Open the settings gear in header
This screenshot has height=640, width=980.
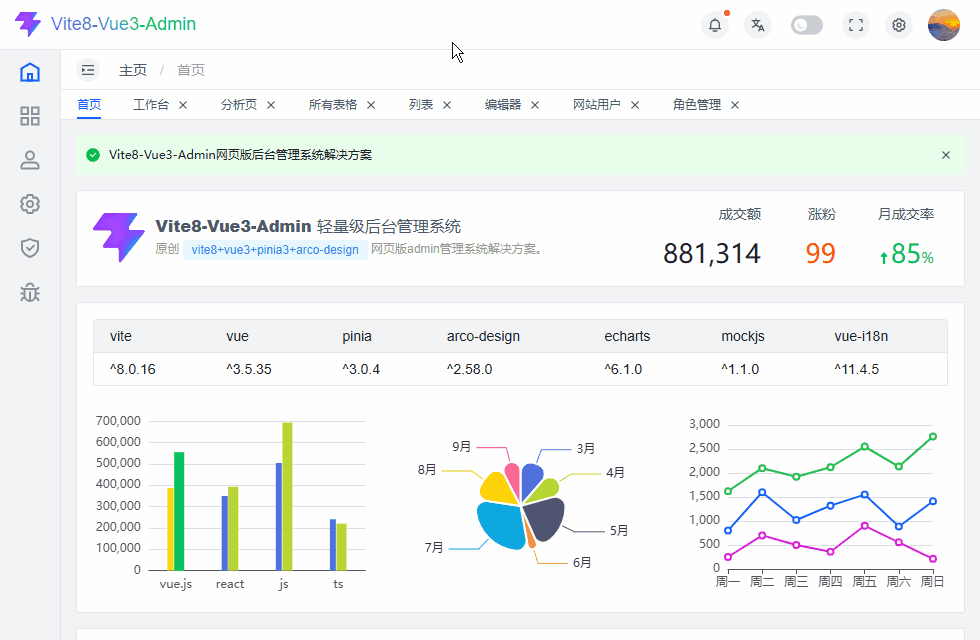click(x=899, y=25)
